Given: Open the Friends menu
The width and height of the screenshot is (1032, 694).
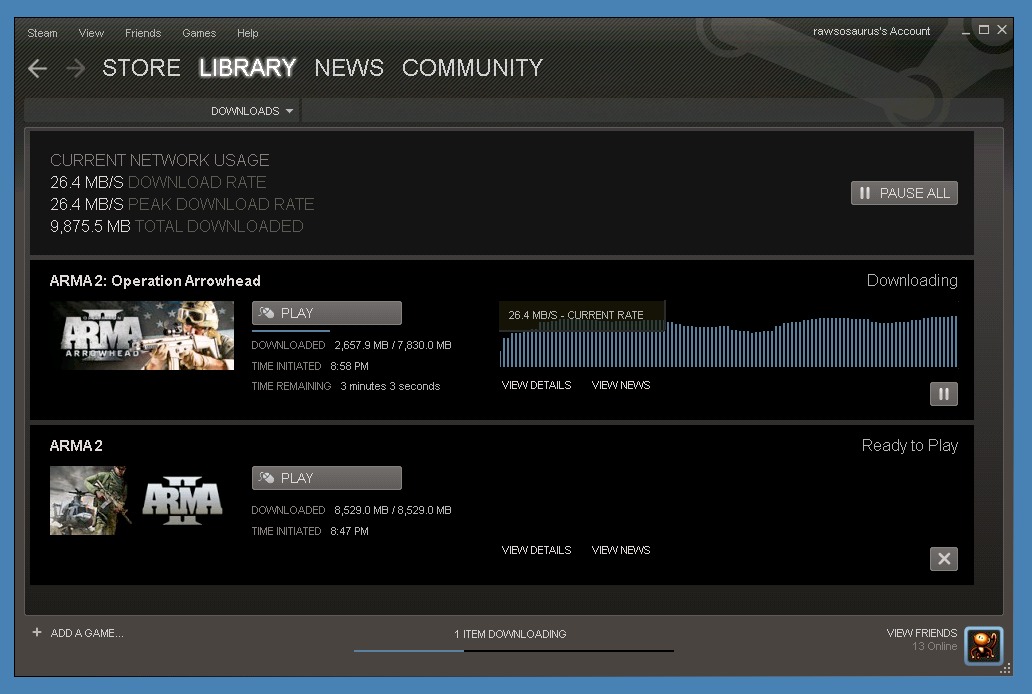Looking at the screenshot, I should [143, 33].
